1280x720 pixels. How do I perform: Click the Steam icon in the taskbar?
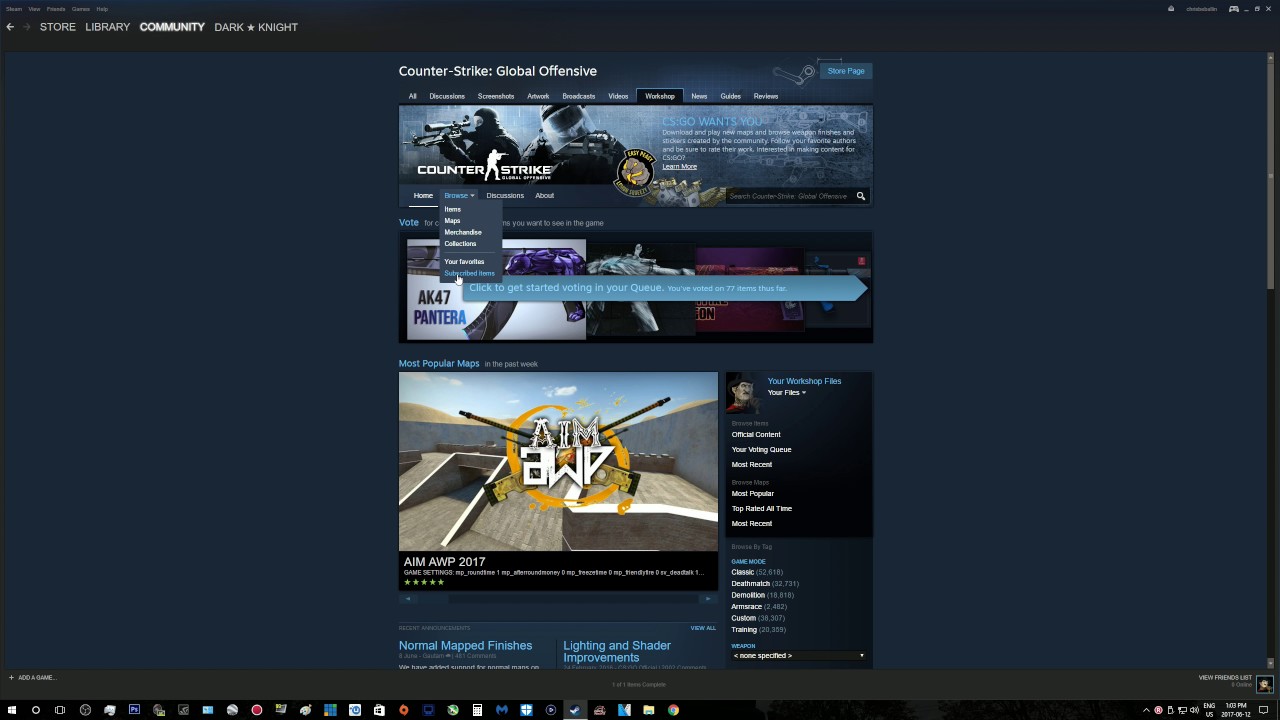coord(575,710)
